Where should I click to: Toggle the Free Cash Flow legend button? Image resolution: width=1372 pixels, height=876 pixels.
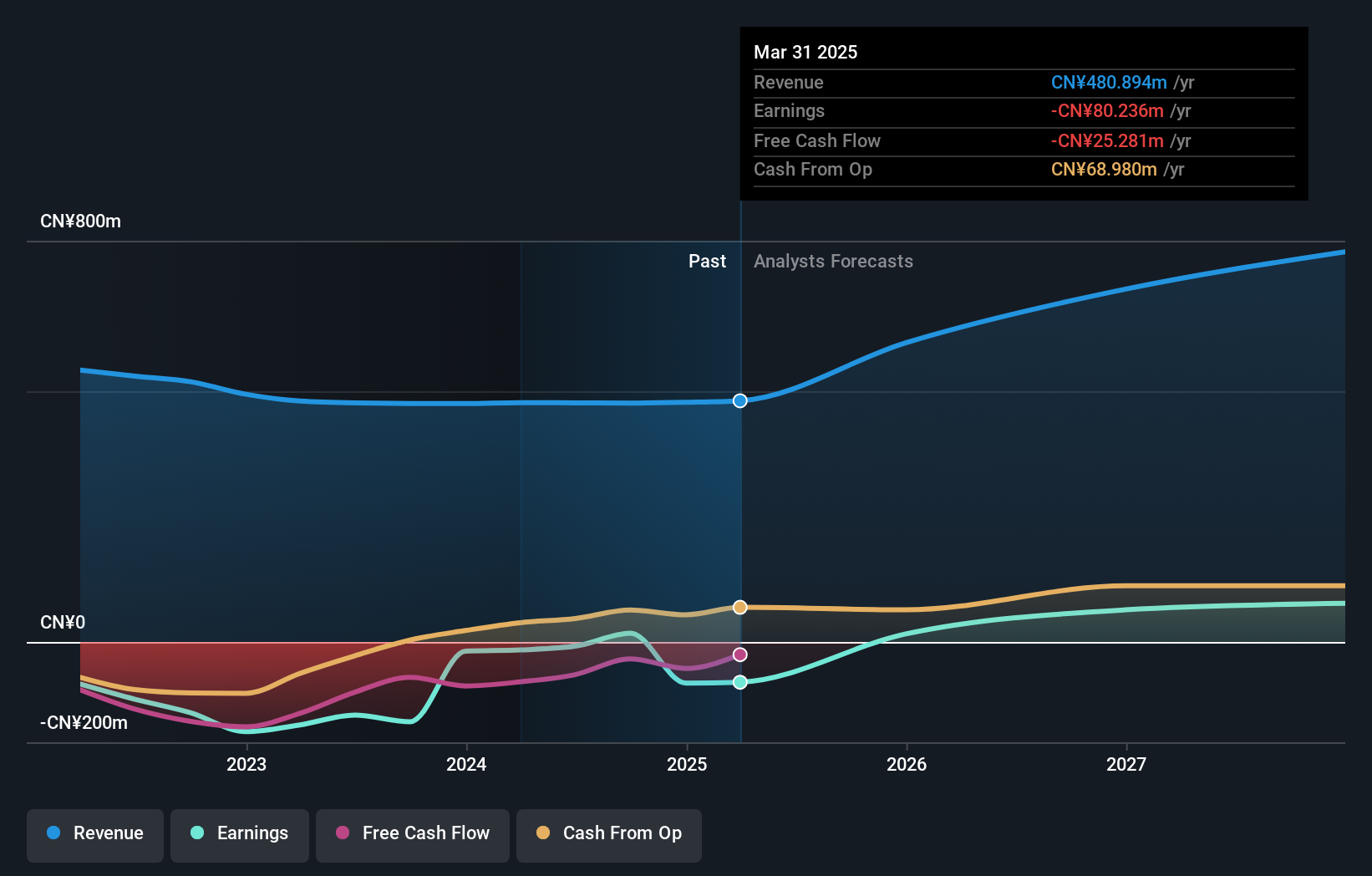413,835
